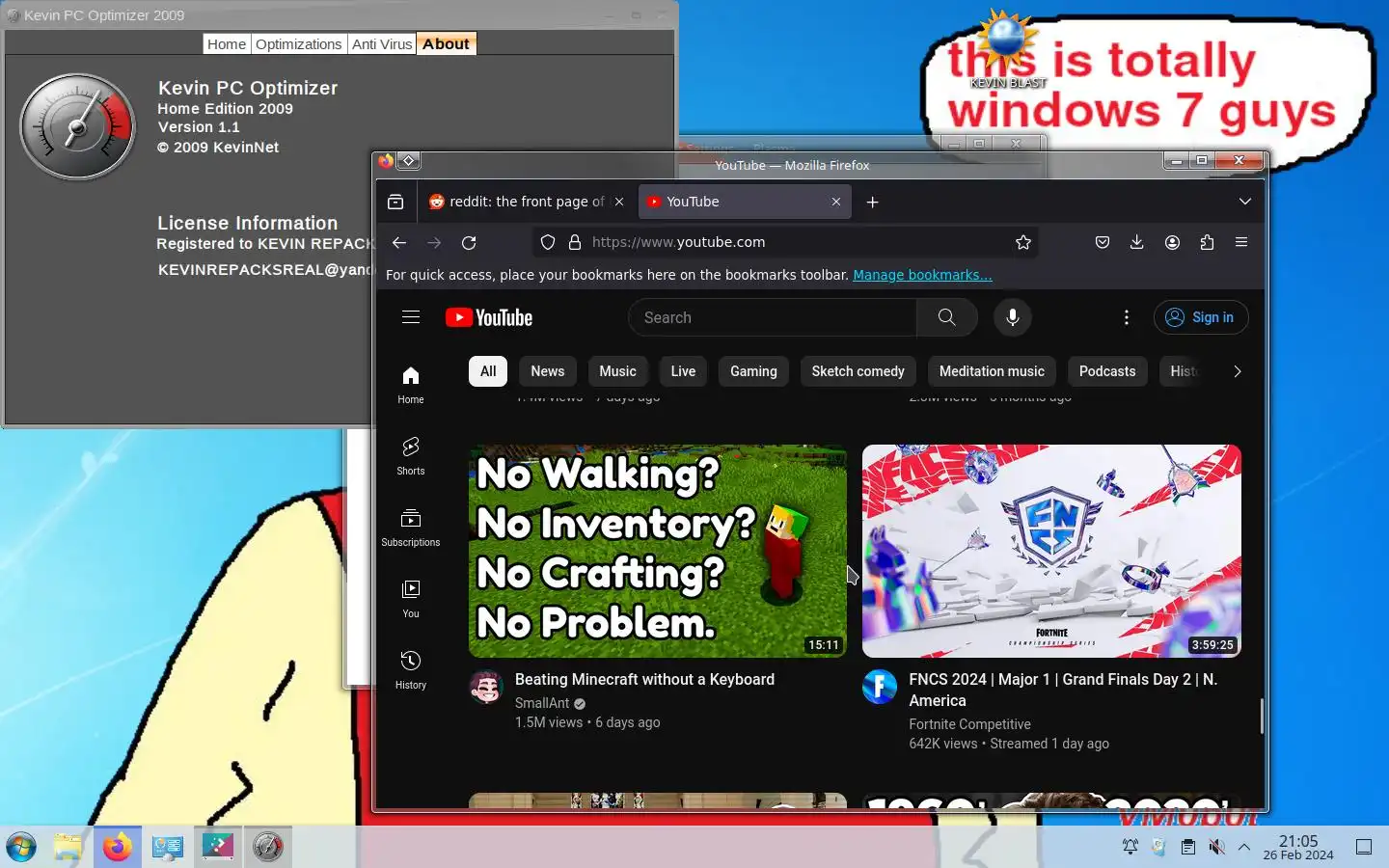Select the Sketch comedy filter chip
The height and width of the screenshot is (868, 1389).
[x=858, y=371]
